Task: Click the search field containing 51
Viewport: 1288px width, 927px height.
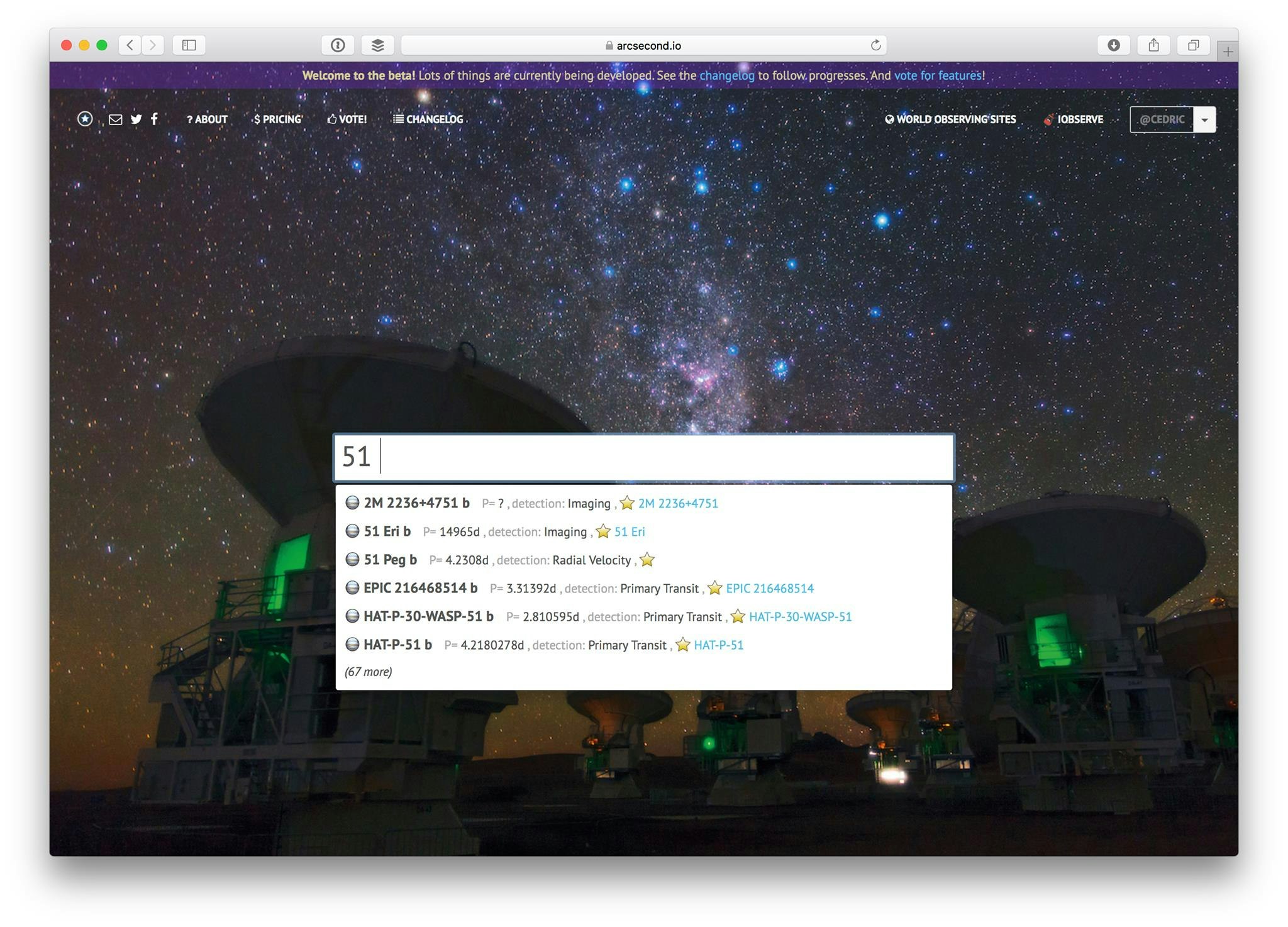Action: [x=643, y=457]
